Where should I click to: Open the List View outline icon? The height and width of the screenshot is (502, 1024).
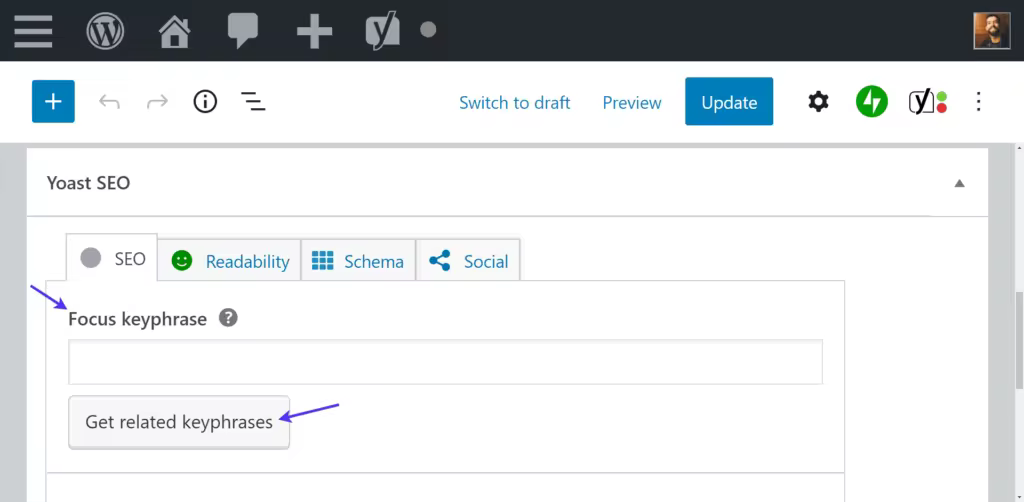coord(253,101)
